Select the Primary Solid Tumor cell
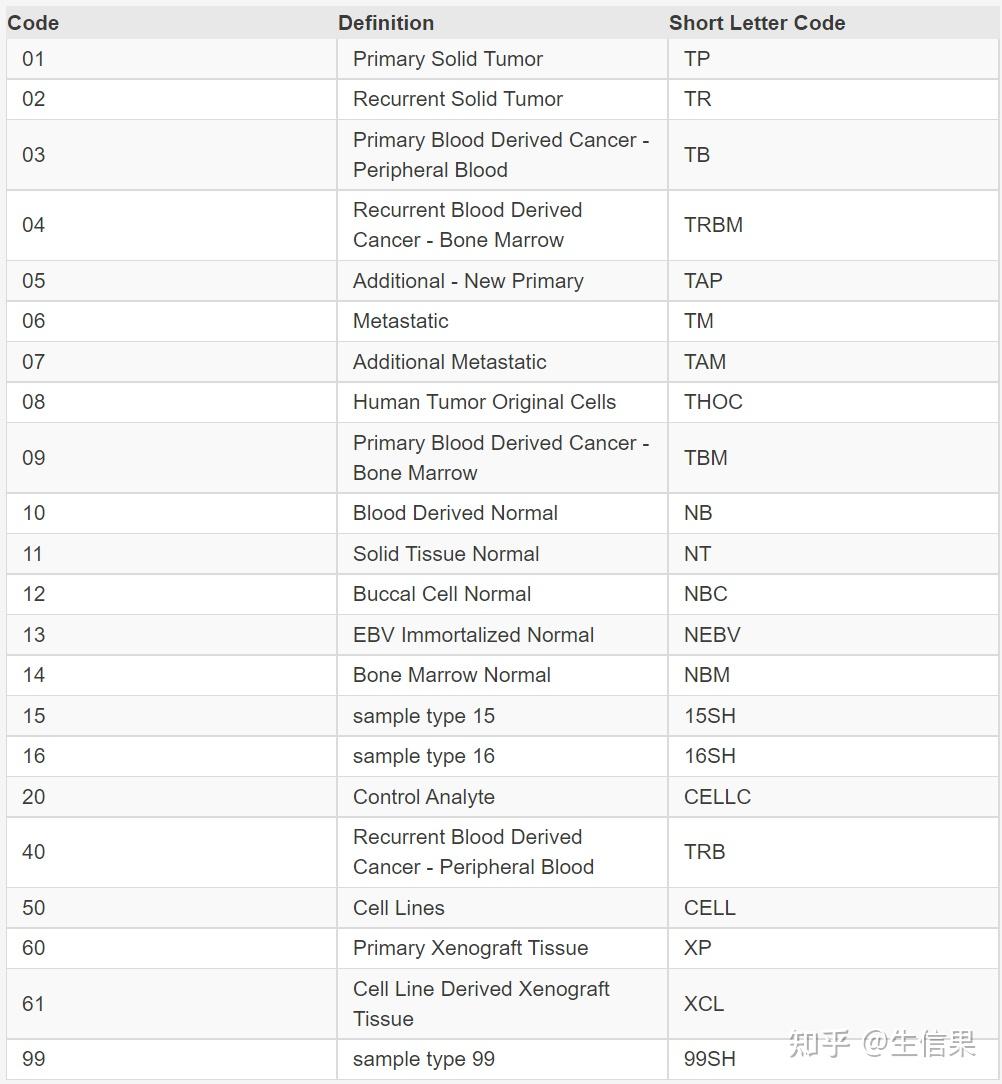The width and height of the screenshot is (1002, 1084). 447,59
